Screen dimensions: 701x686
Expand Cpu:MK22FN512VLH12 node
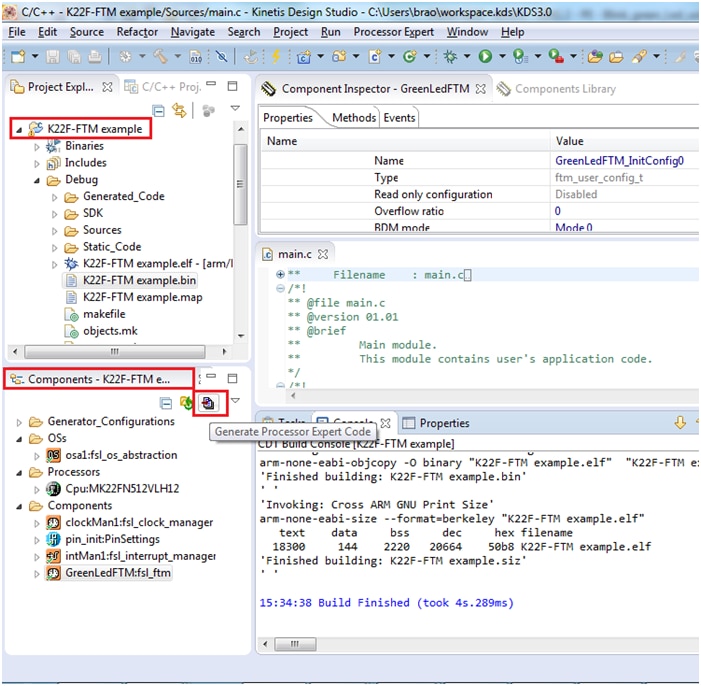tap(37, 490)
